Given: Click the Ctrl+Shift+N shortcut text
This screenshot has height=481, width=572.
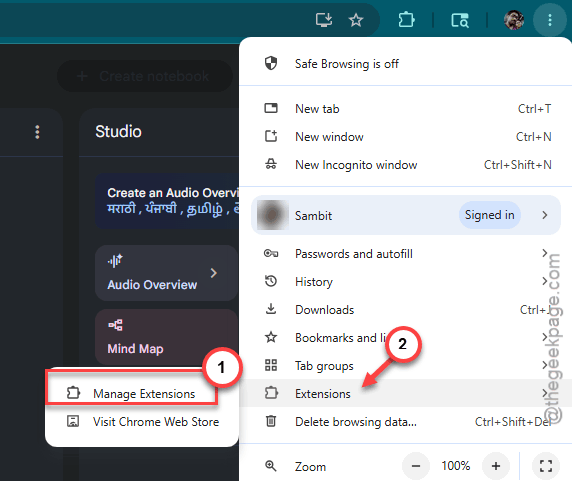Looking at the screenshot, I should (x=517, y=165).
